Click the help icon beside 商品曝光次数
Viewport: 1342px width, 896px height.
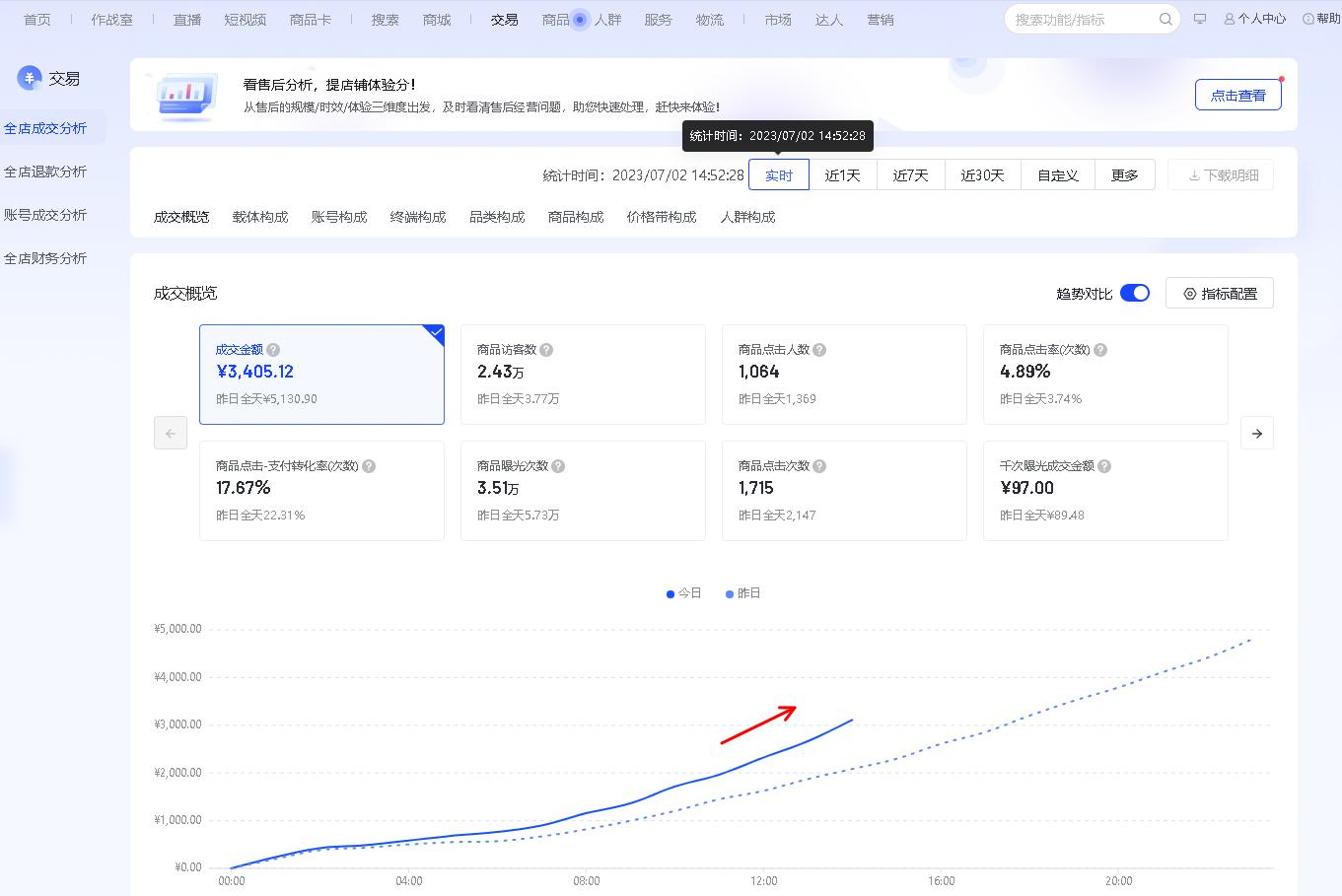pyautogui.click(x=557, y=464)
